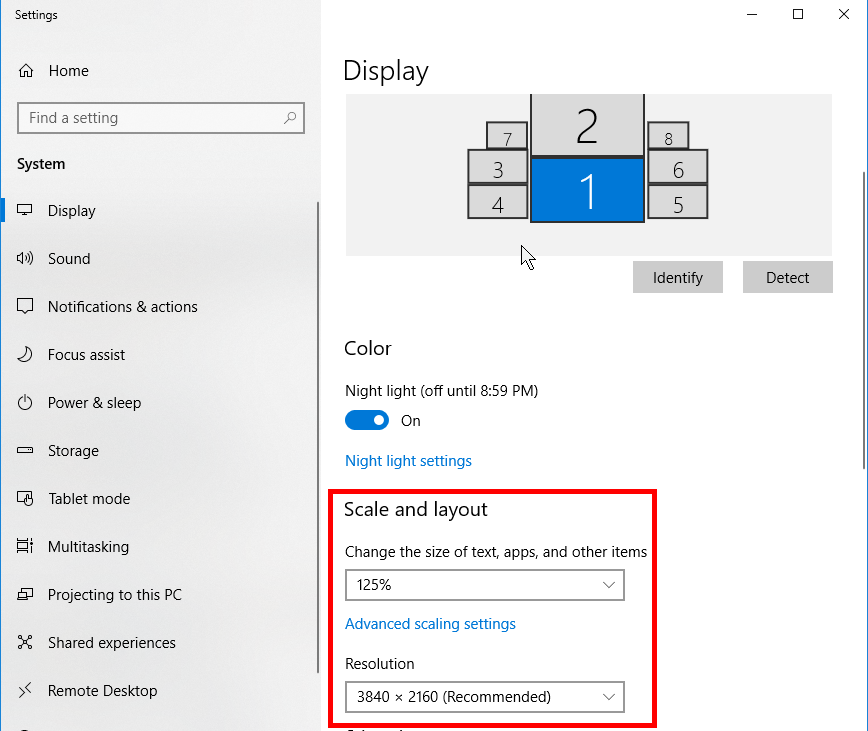Open Night light settings link
The image size is (868, 731).
[x=408, y=461]
